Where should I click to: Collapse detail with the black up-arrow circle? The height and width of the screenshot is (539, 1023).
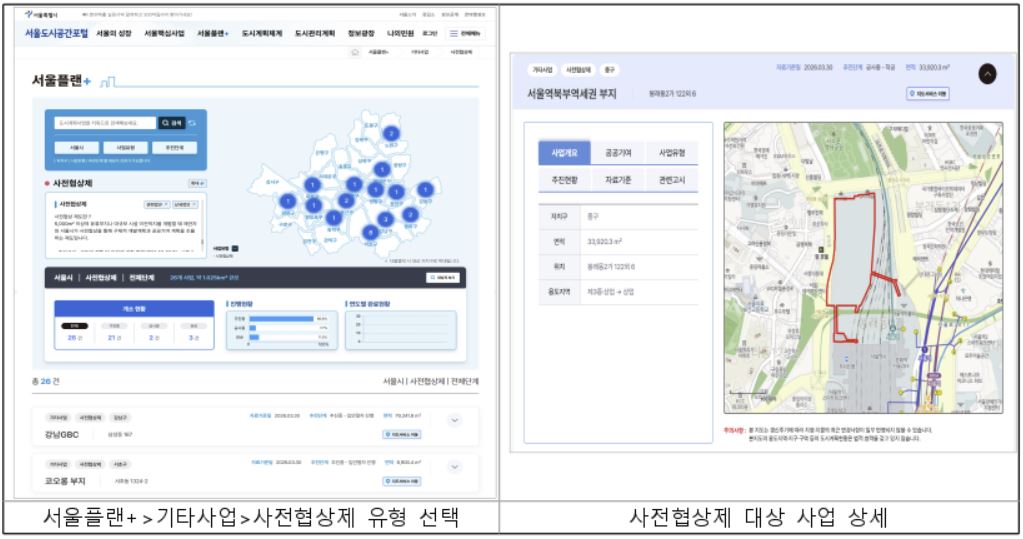click(987, 74)
